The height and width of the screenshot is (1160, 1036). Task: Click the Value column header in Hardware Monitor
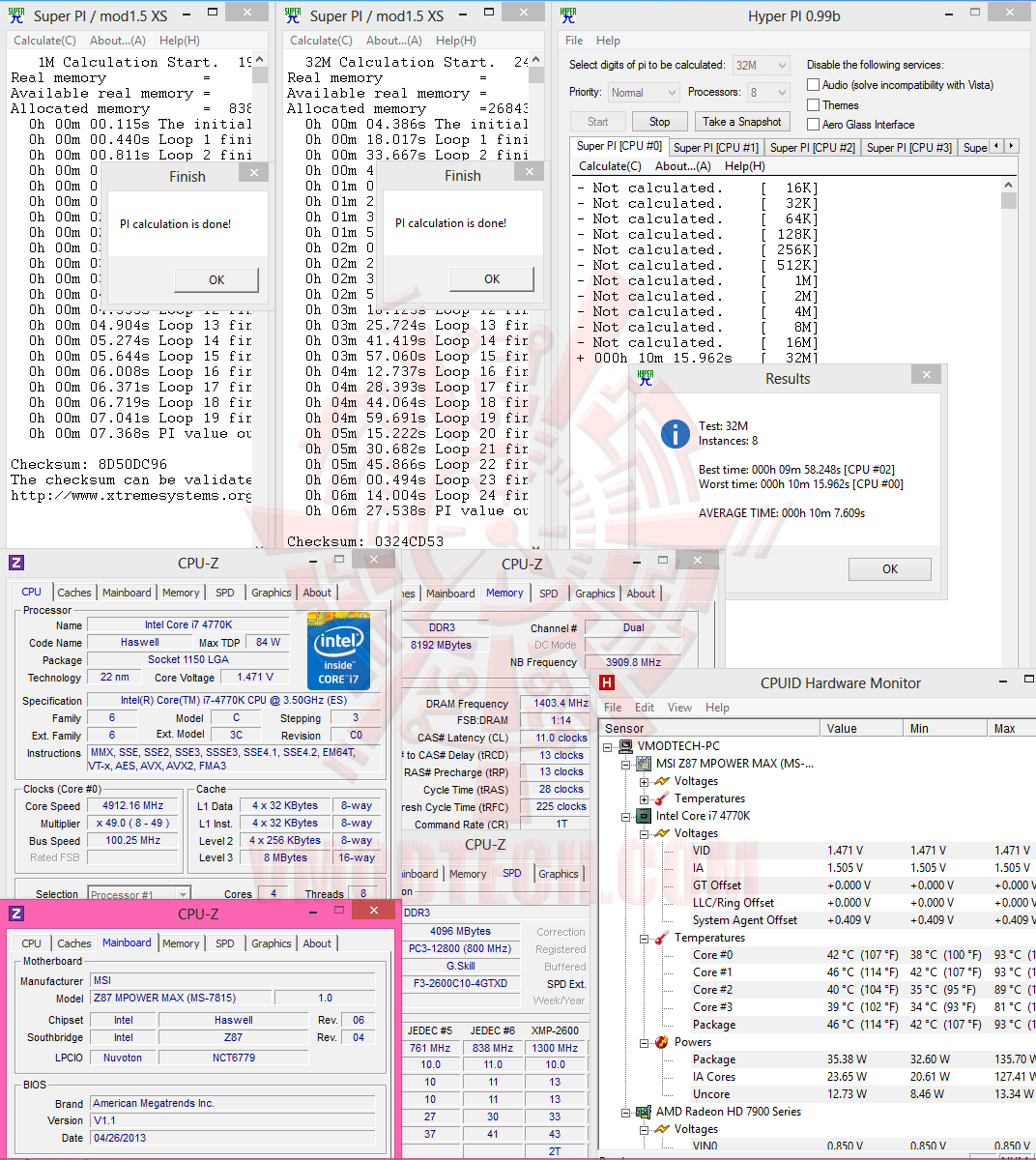(x=861, y=728)
